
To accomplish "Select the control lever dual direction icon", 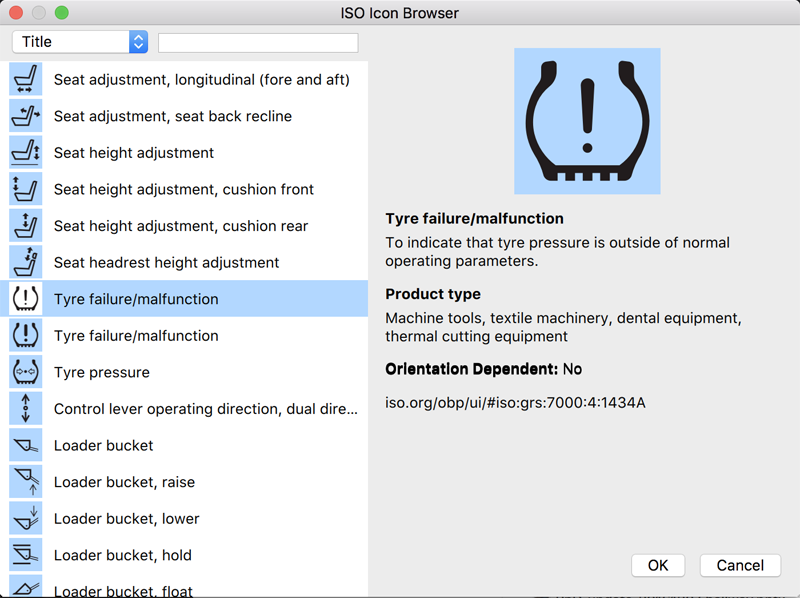I will coord(25,409).
